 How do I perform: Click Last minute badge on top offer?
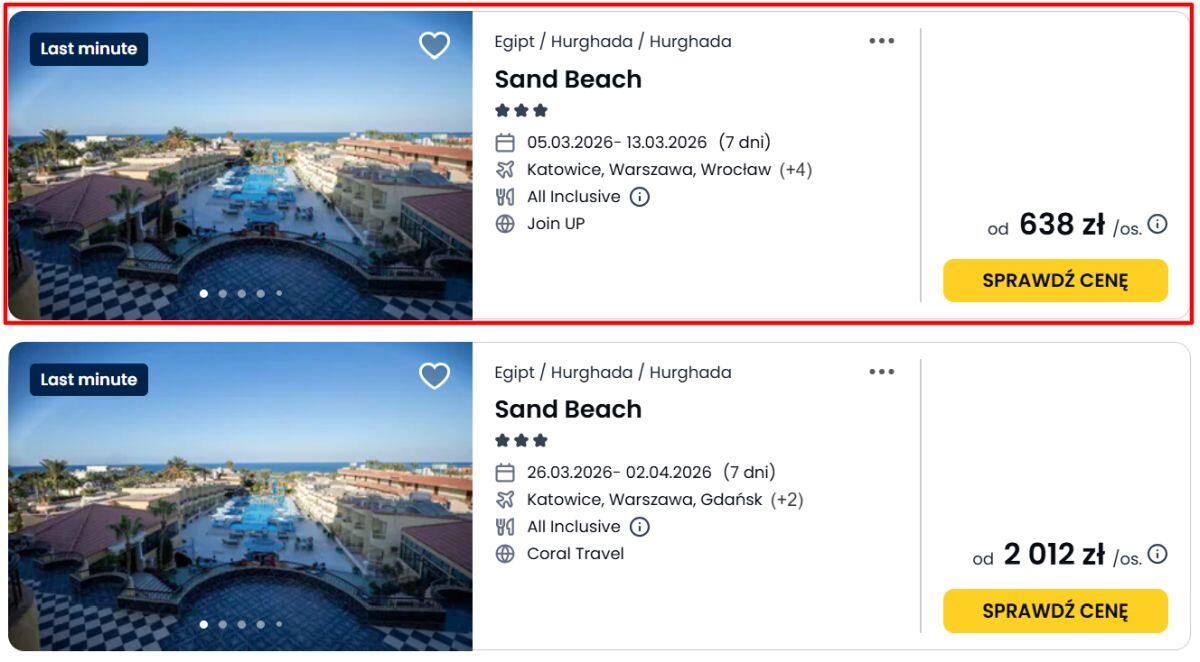pos(89,49)
